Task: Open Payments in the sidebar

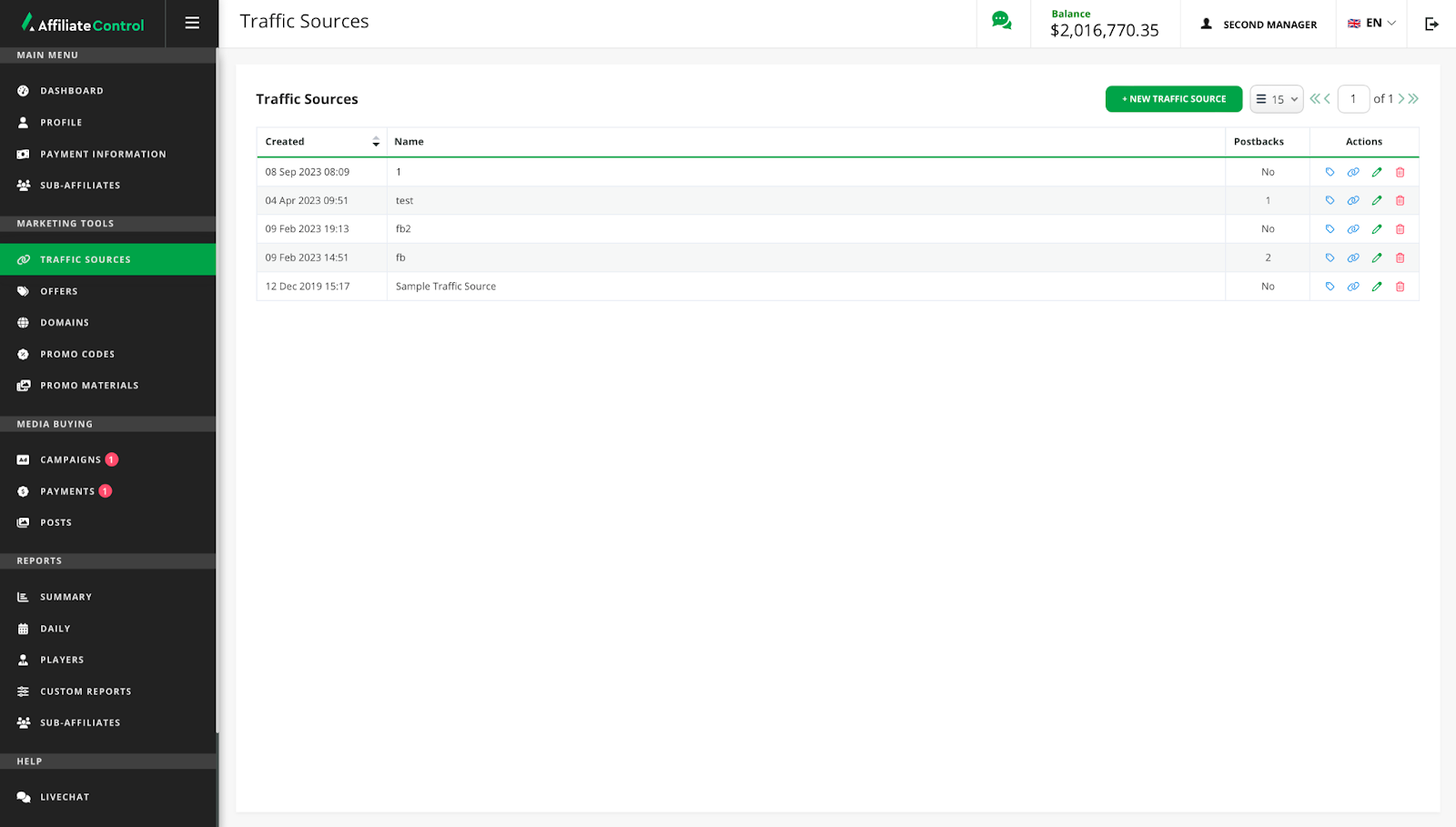Action: (67, 491)
